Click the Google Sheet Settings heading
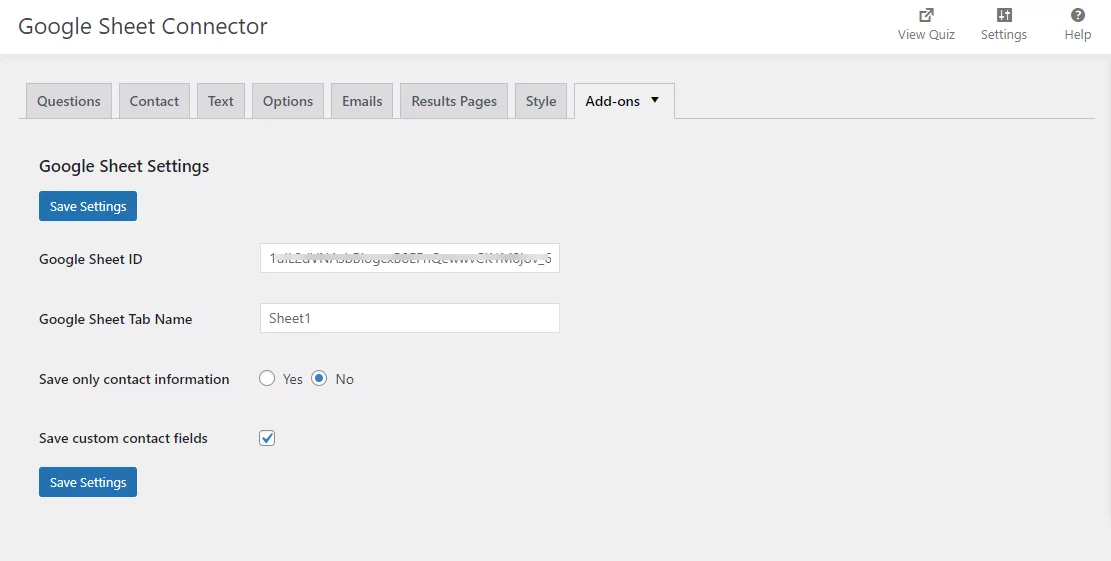The height and width of the screenshot is (561, 1111). [x=124, y=166]
